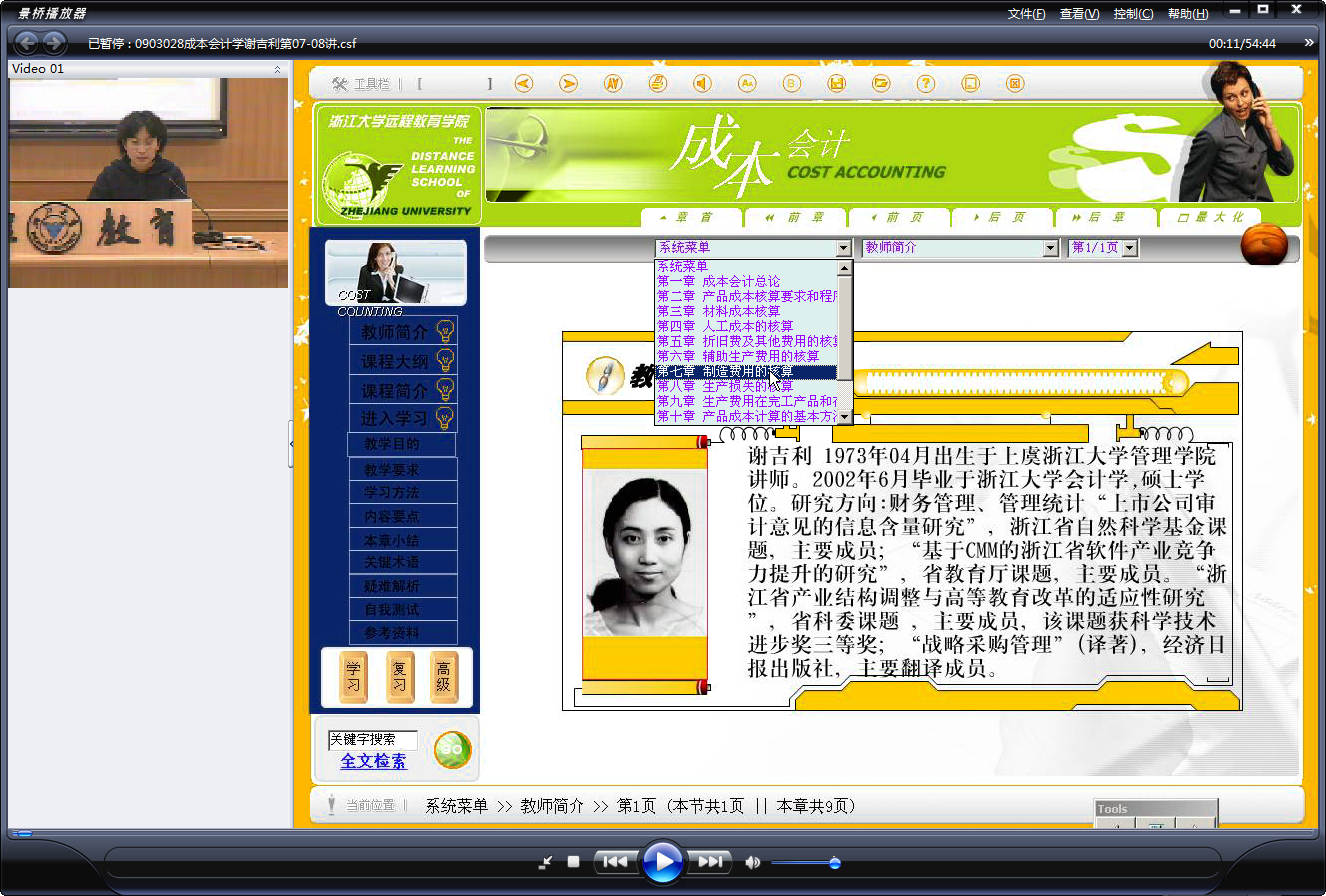Mute the player volume speaker button
Viewport: 1326px width, 896px height.
(753, 862)
